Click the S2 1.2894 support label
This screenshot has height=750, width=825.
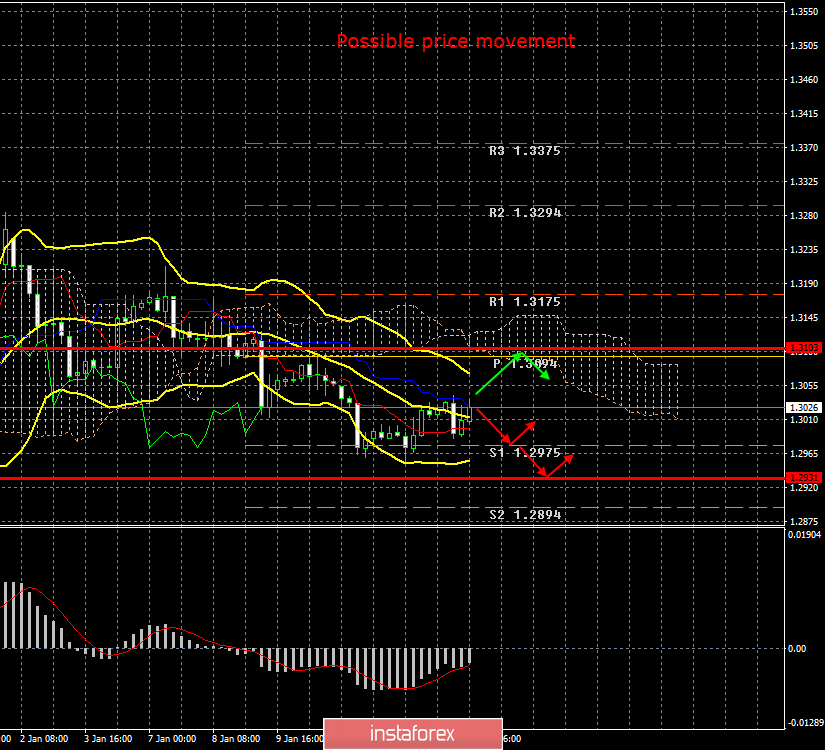pos(525,515)
